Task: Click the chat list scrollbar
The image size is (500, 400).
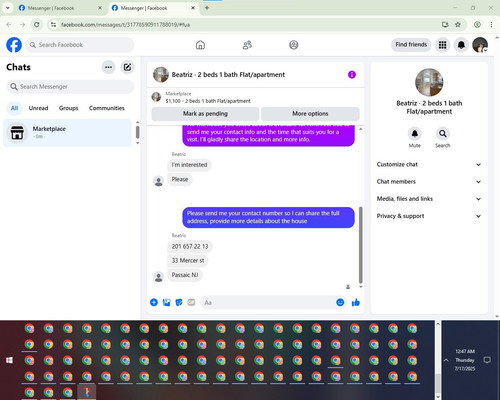Action: point(137,132)
